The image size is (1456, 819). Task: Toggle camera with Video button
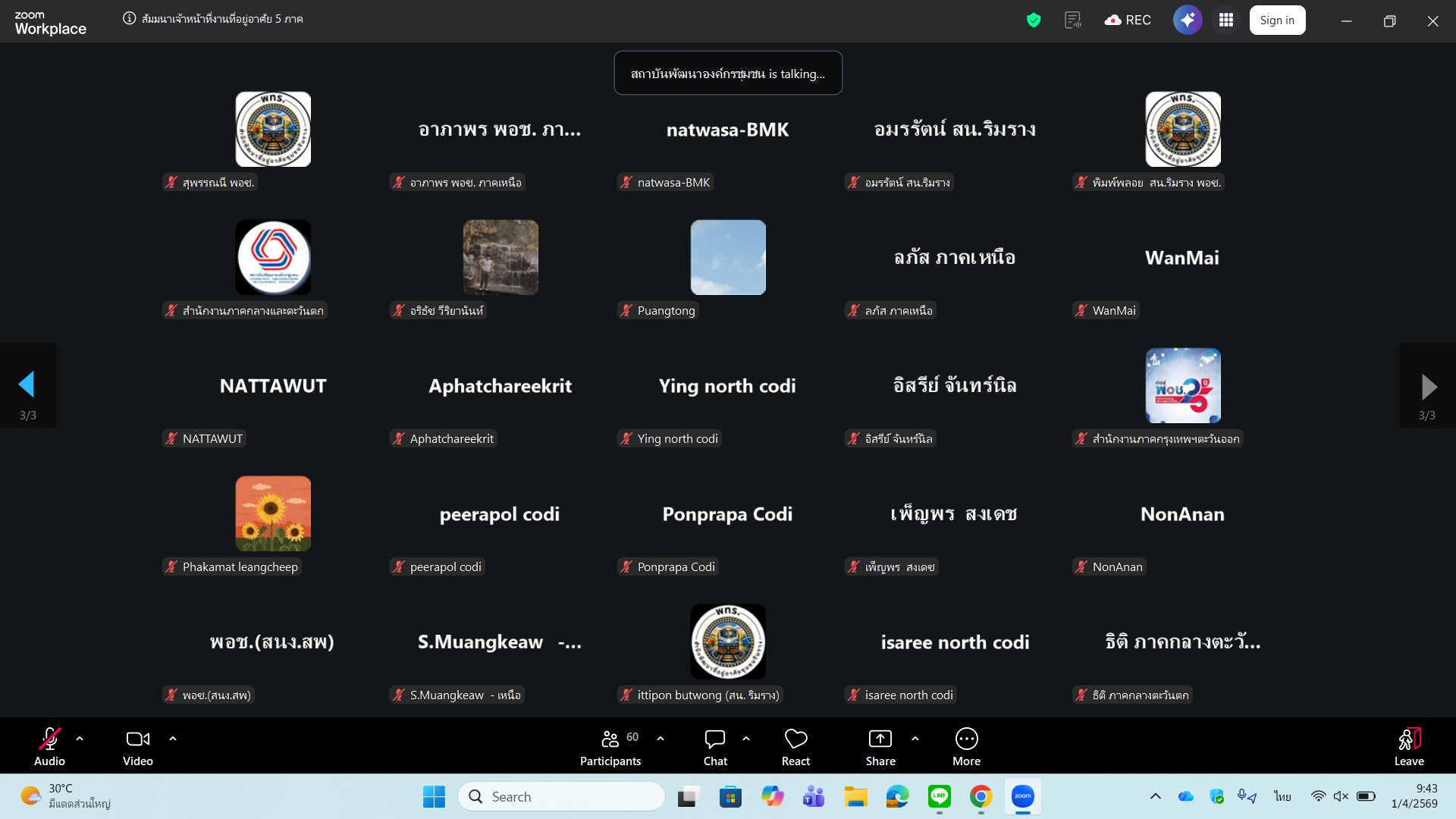pyautogui.click(x=137, y=747)
